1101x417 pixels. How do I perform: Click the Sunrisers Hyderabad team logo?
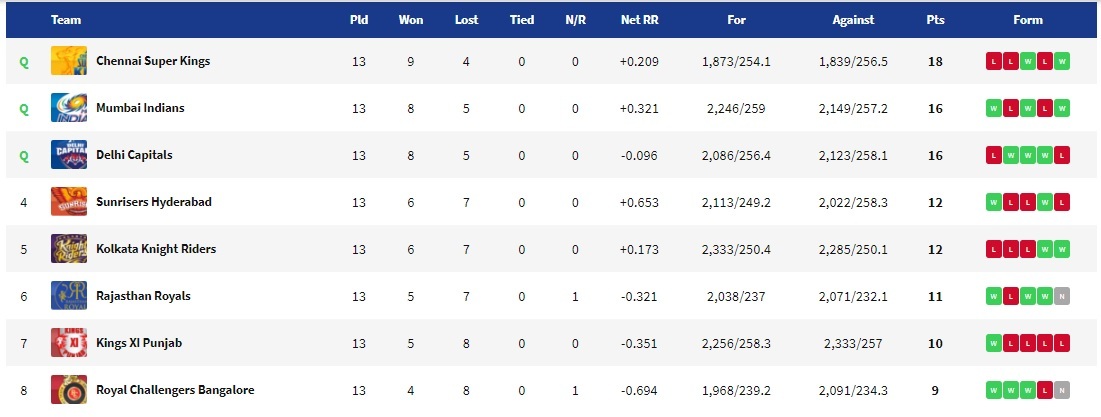(69, 202)
